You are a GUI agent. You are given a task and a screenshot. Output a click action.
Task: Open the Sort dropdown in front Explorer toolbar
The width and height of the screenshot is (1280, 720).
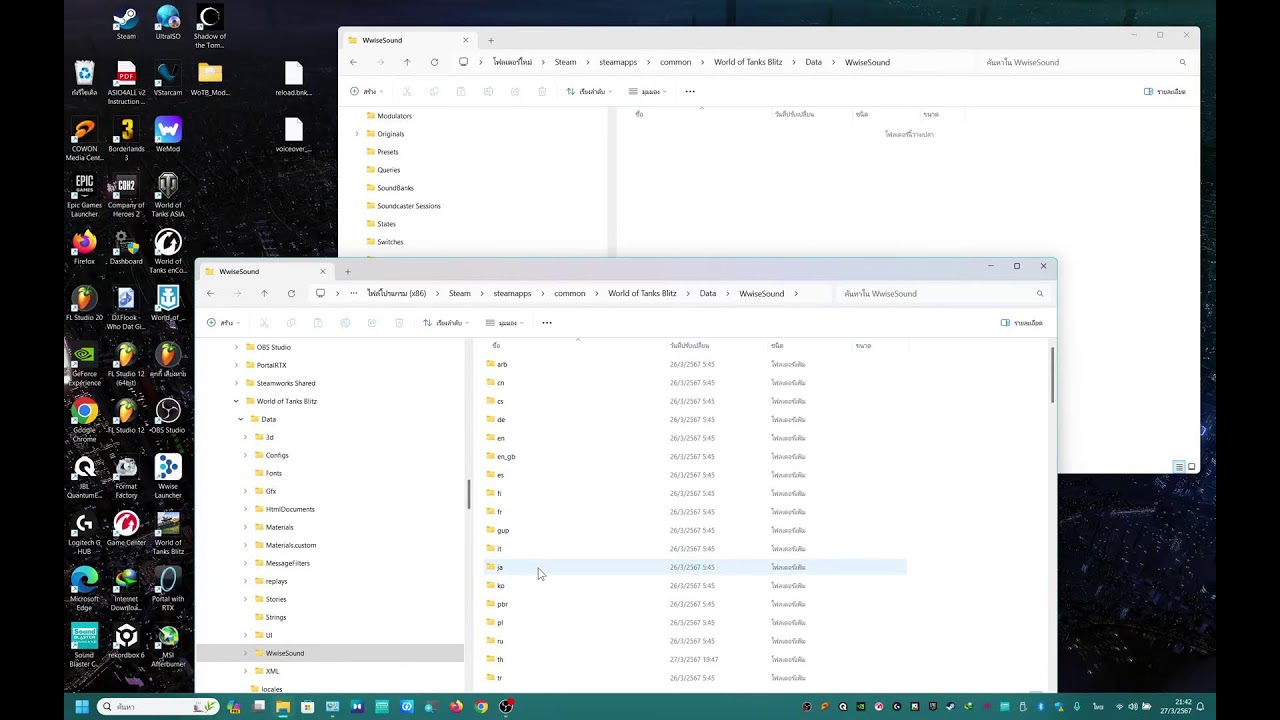pyautogui.click(x=446, y=323)
